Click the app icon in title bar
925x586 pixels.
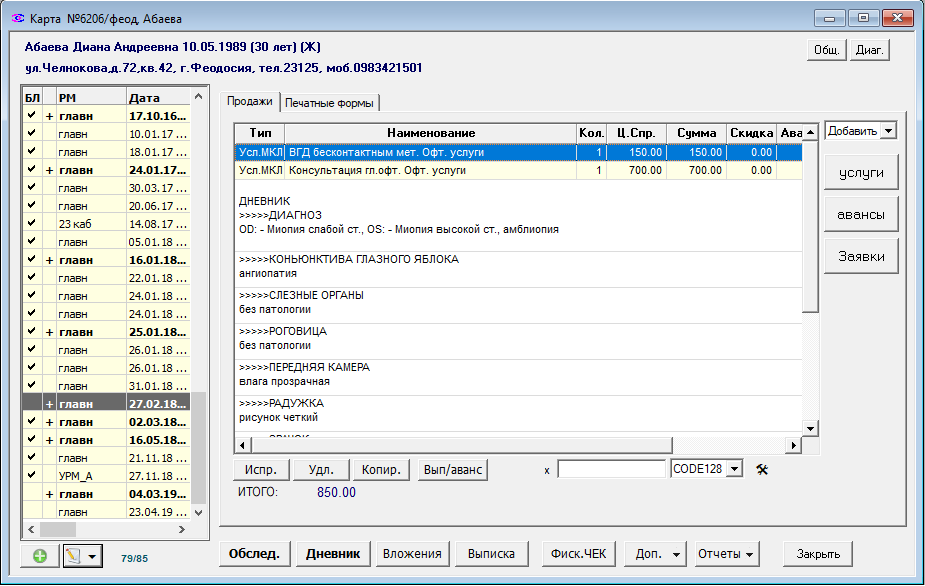pyautogui.click(x=17, y=18)
